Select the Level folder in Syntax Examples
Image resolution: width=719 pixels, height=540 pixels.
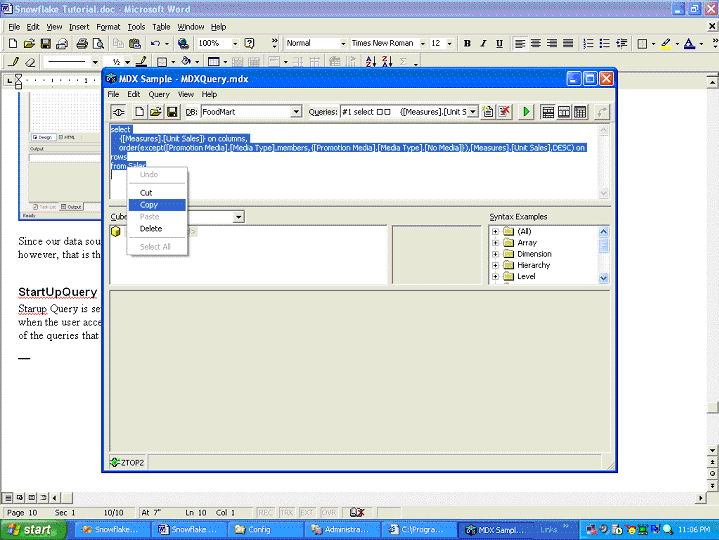526,276
